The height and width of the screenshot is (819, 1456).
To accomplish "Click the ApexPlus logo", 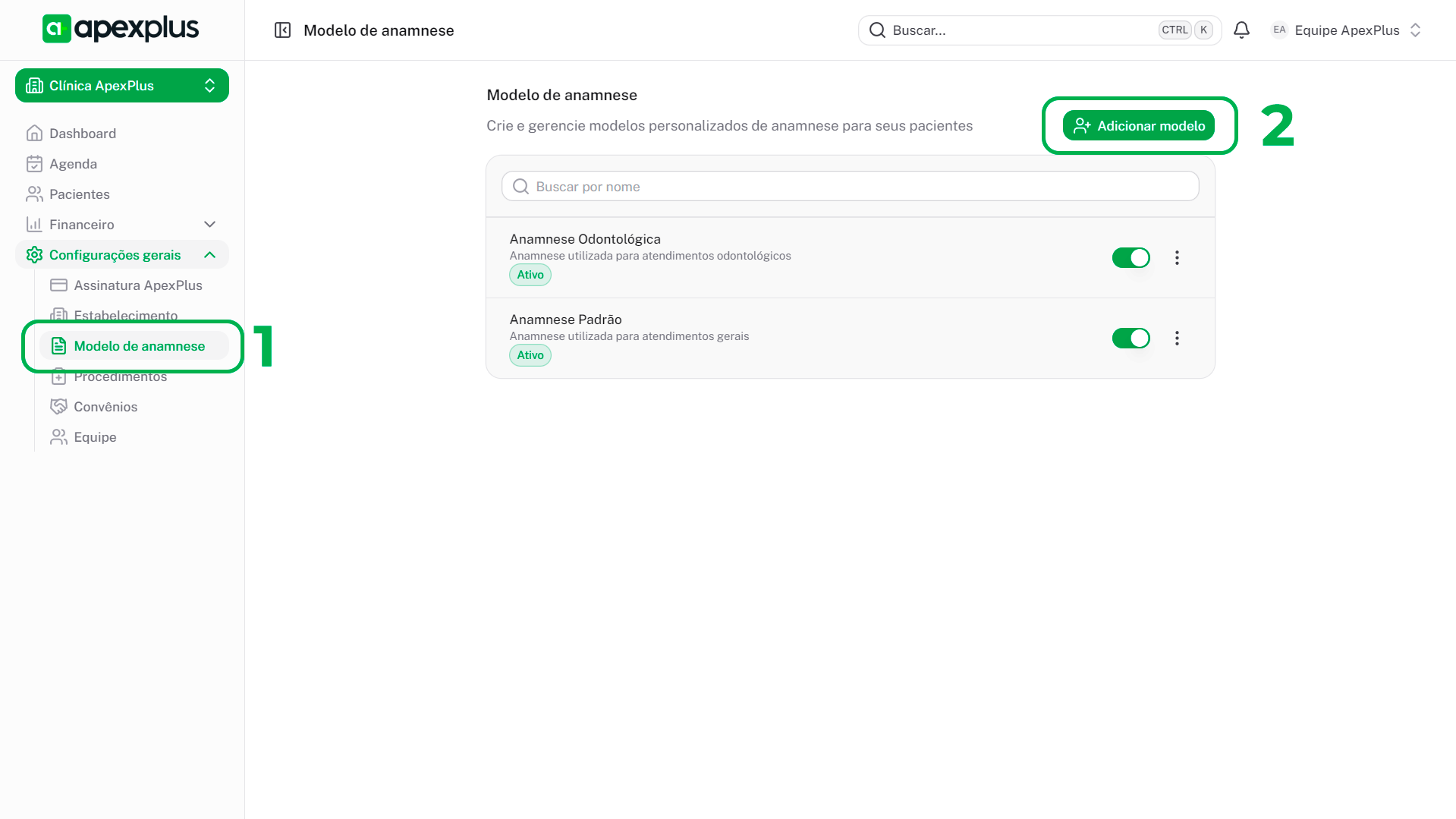I will click(121, 29).
